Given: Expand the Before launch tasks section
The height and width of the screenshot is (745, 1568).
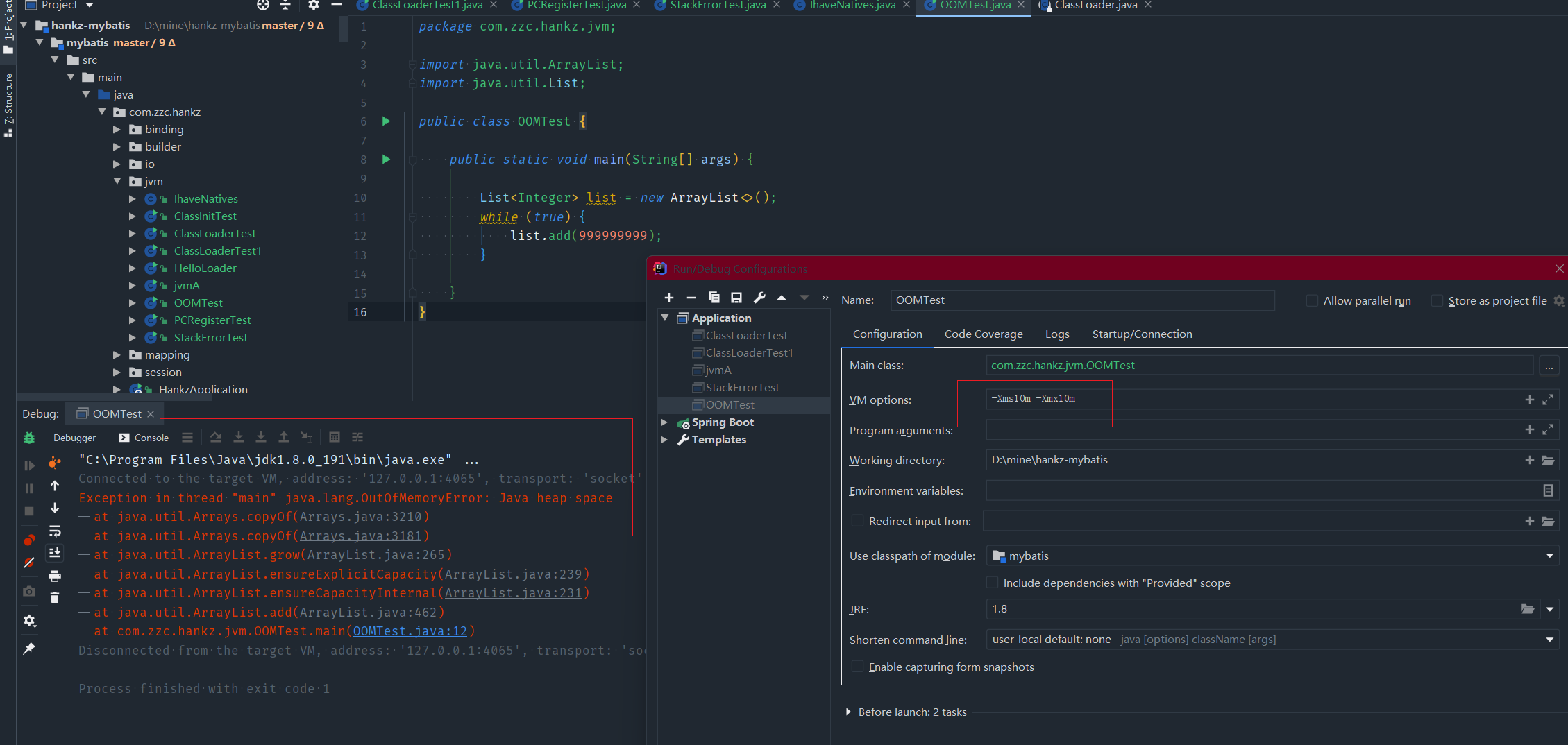Looking at the screenshot, I should (848, 712).
